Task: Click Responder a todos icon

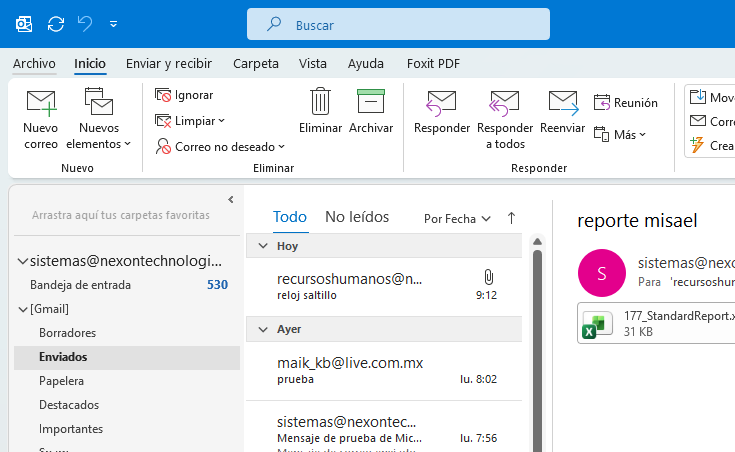Action: tap(504, 103)
